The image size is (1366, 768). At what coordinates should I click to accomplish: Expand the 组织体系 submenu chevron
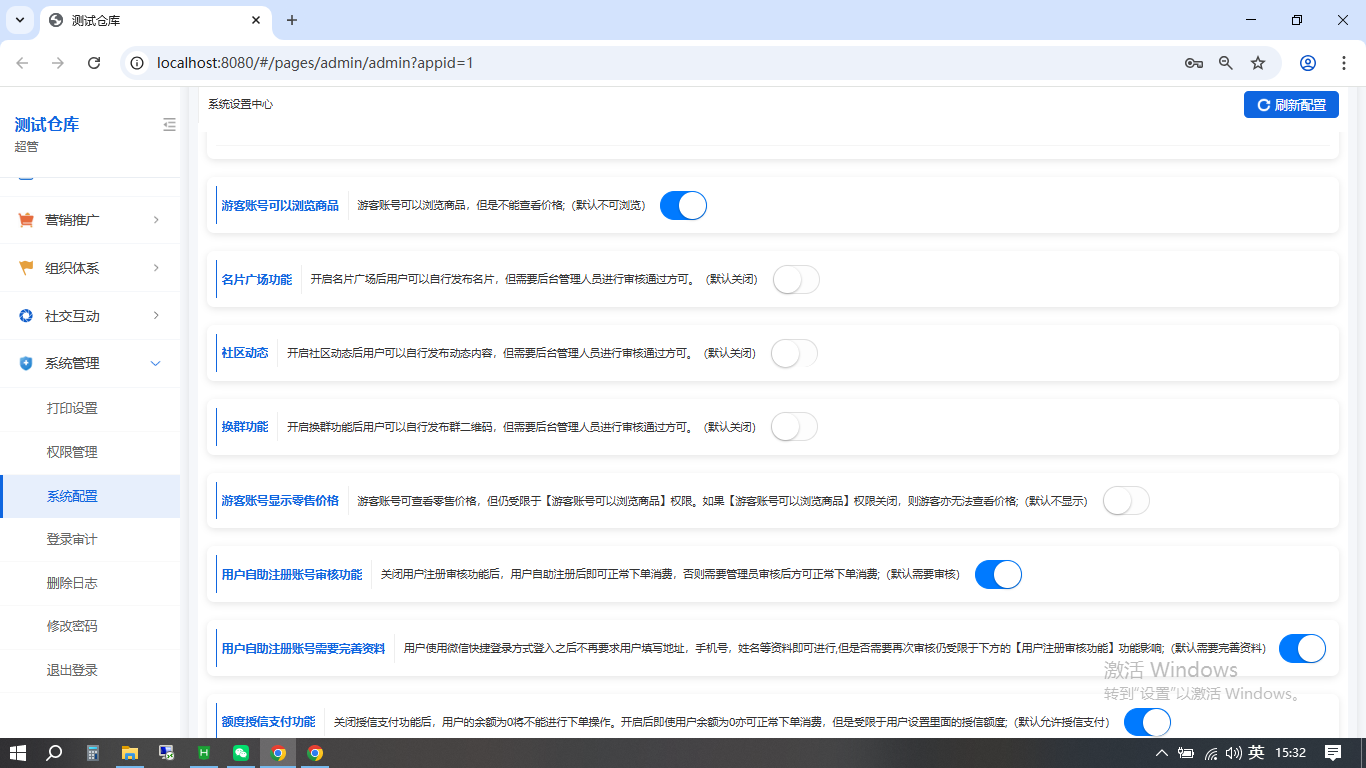pos(156,268)
